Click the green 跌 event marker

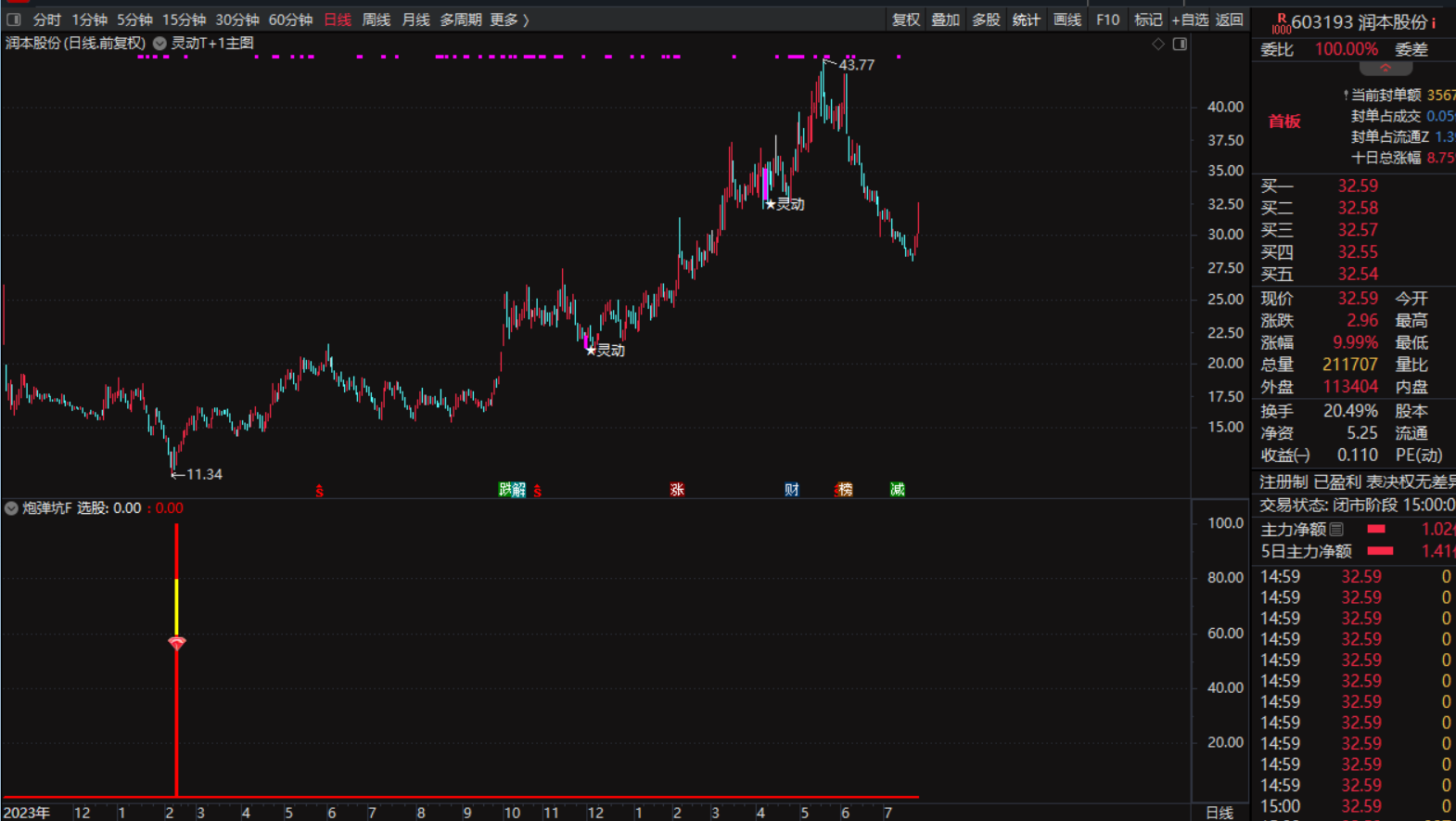[505, 490]
